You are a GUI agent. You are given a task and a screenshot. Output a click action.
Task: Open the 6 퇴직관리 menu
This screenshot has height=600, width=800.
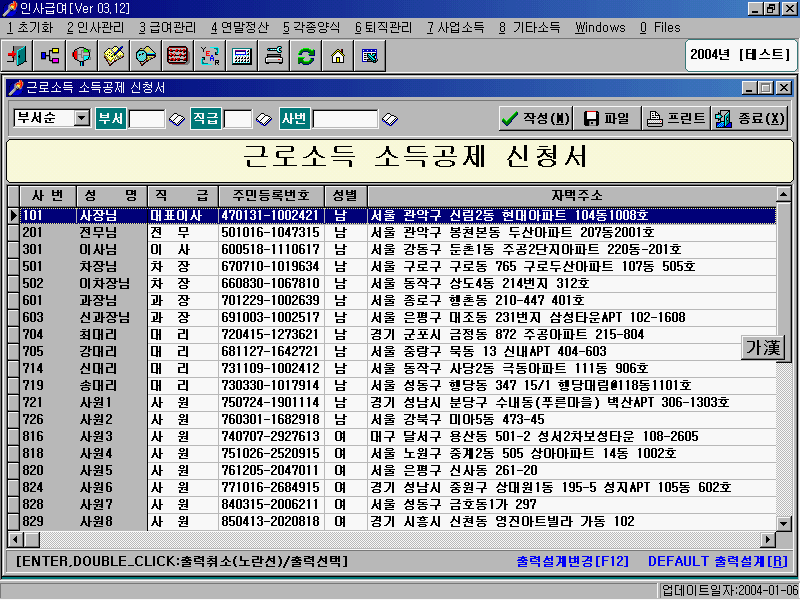coord(383,27)
